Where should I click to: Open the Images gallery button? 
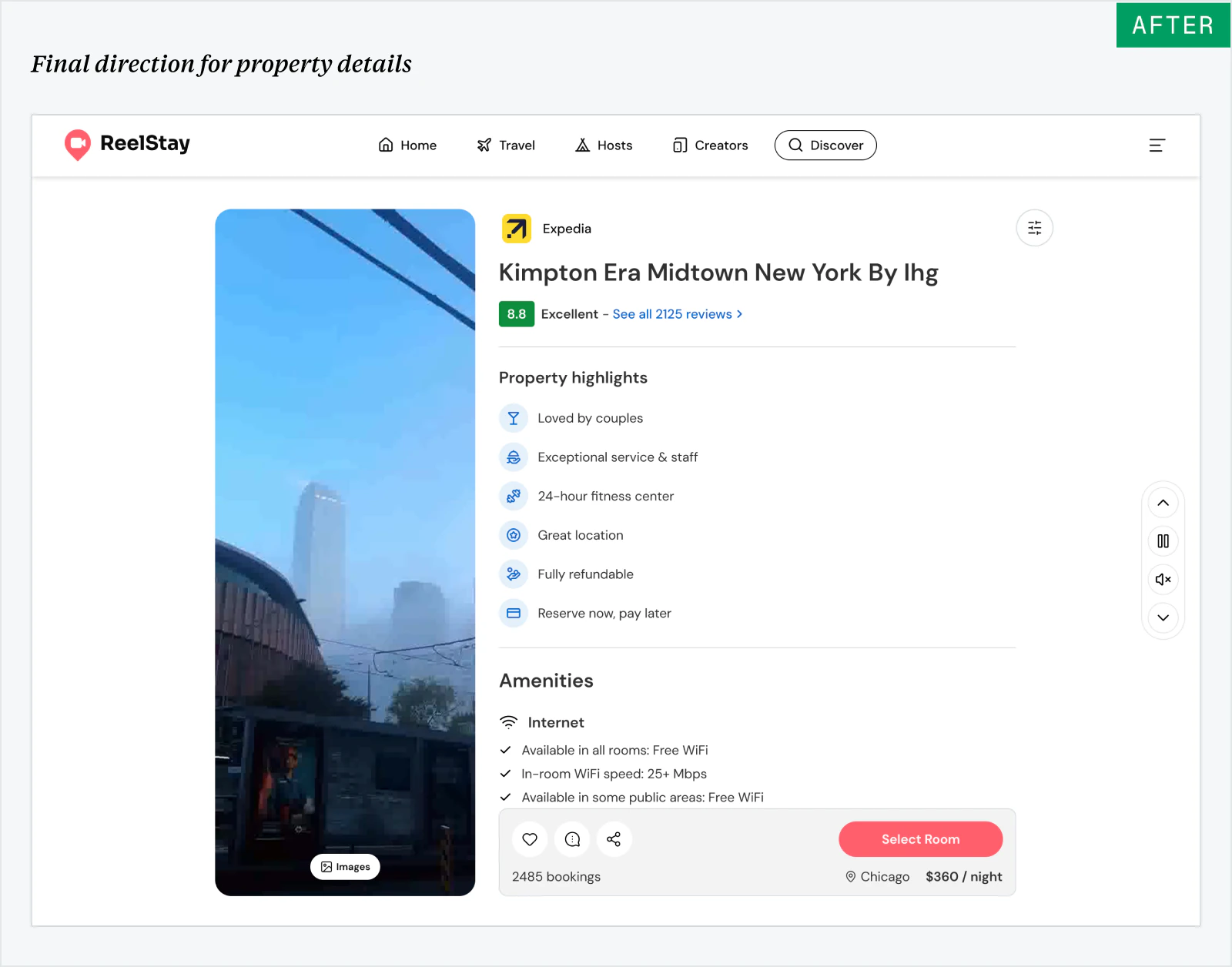(345, 867)
